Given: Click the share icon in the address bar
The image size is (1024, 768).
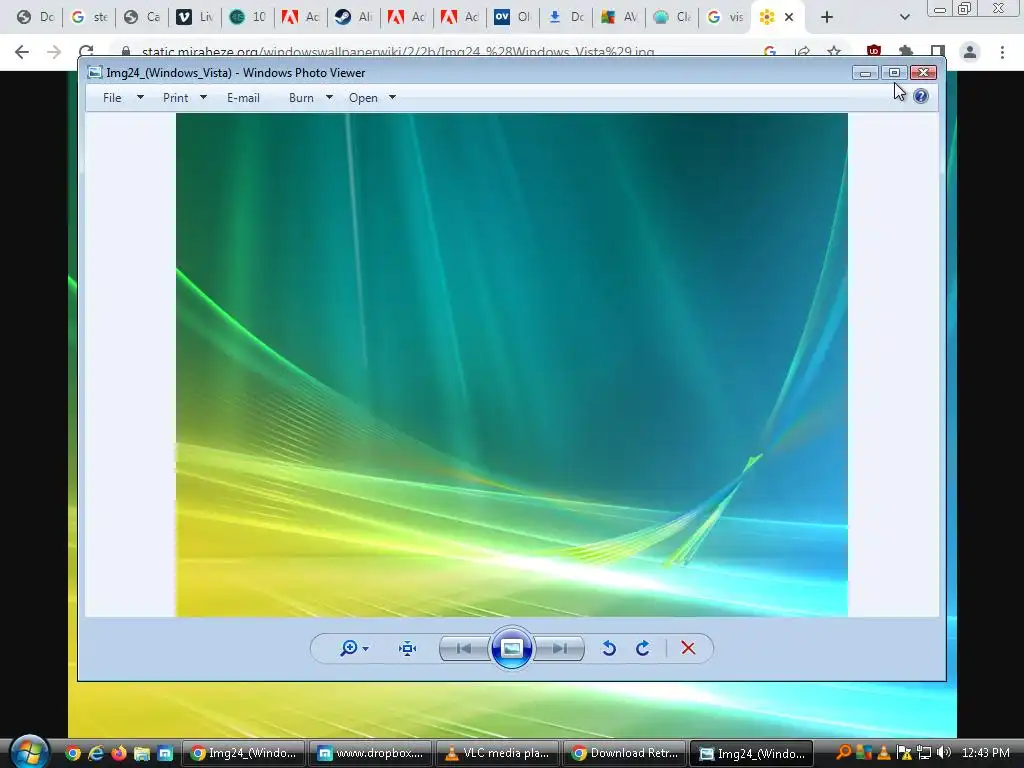Looking at the screenshot, I should [803, 52].
